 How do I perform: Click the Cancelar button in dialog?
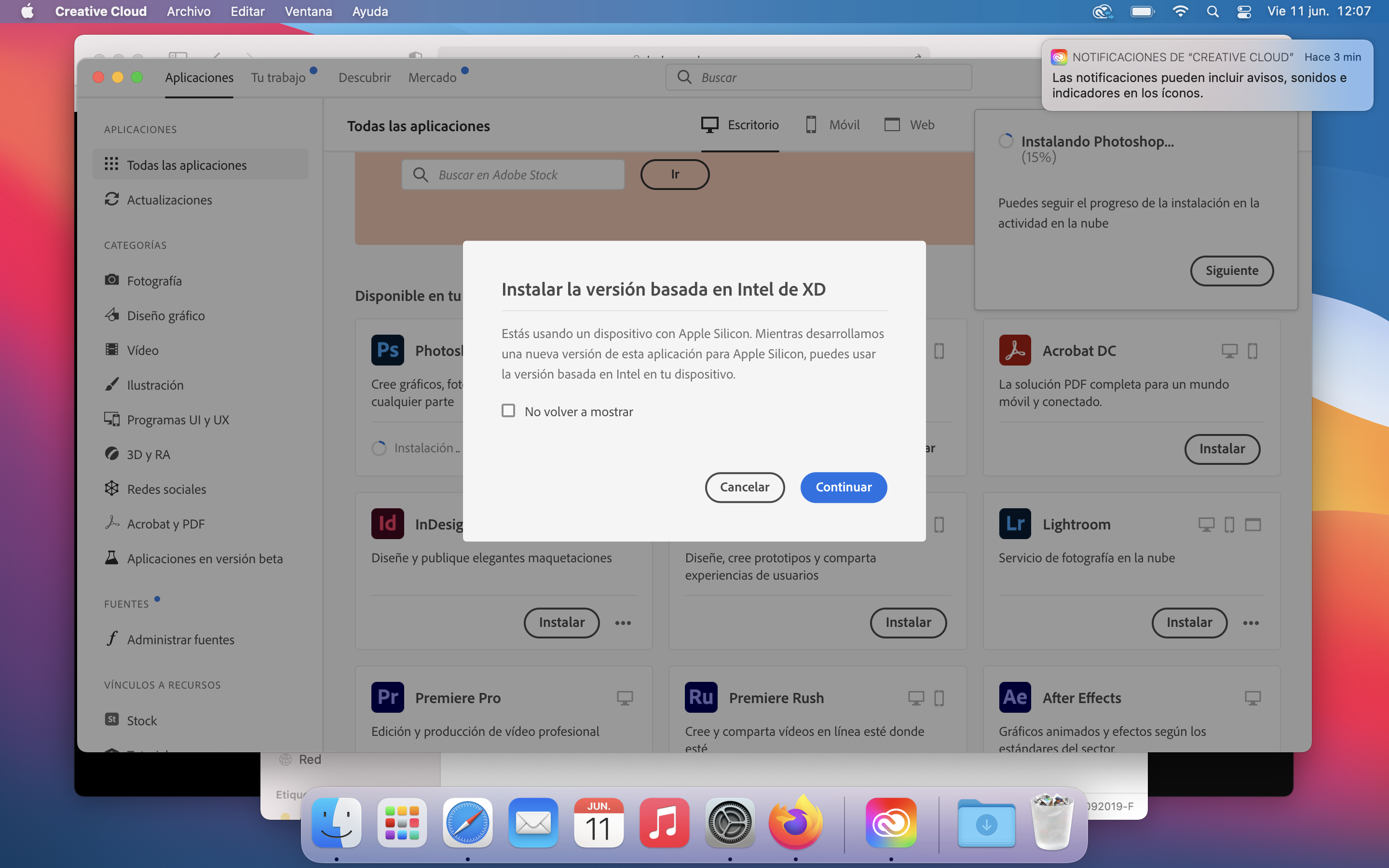click(745, 487)
